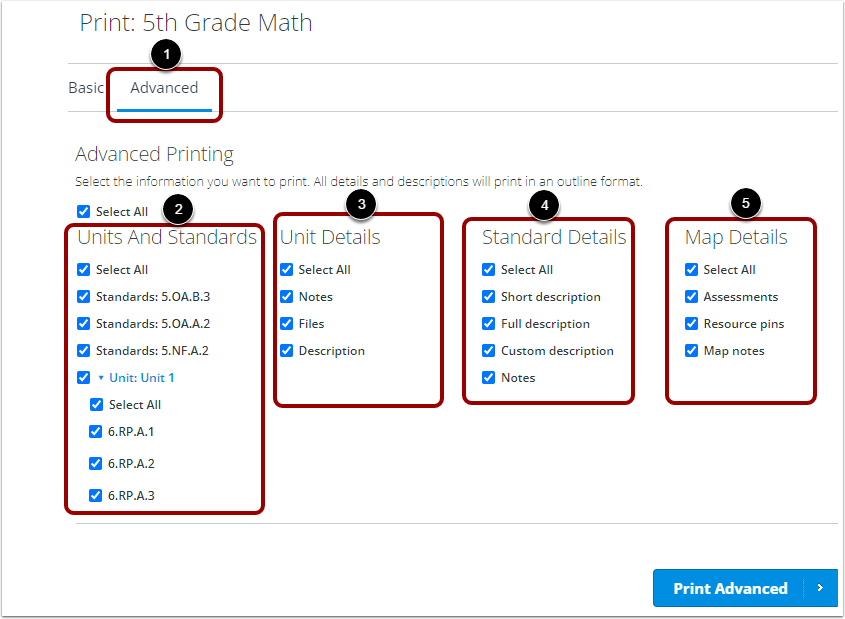Toggle Select All under Standard Details
Viewport: 845px width, 619px height.
[489, 269]
